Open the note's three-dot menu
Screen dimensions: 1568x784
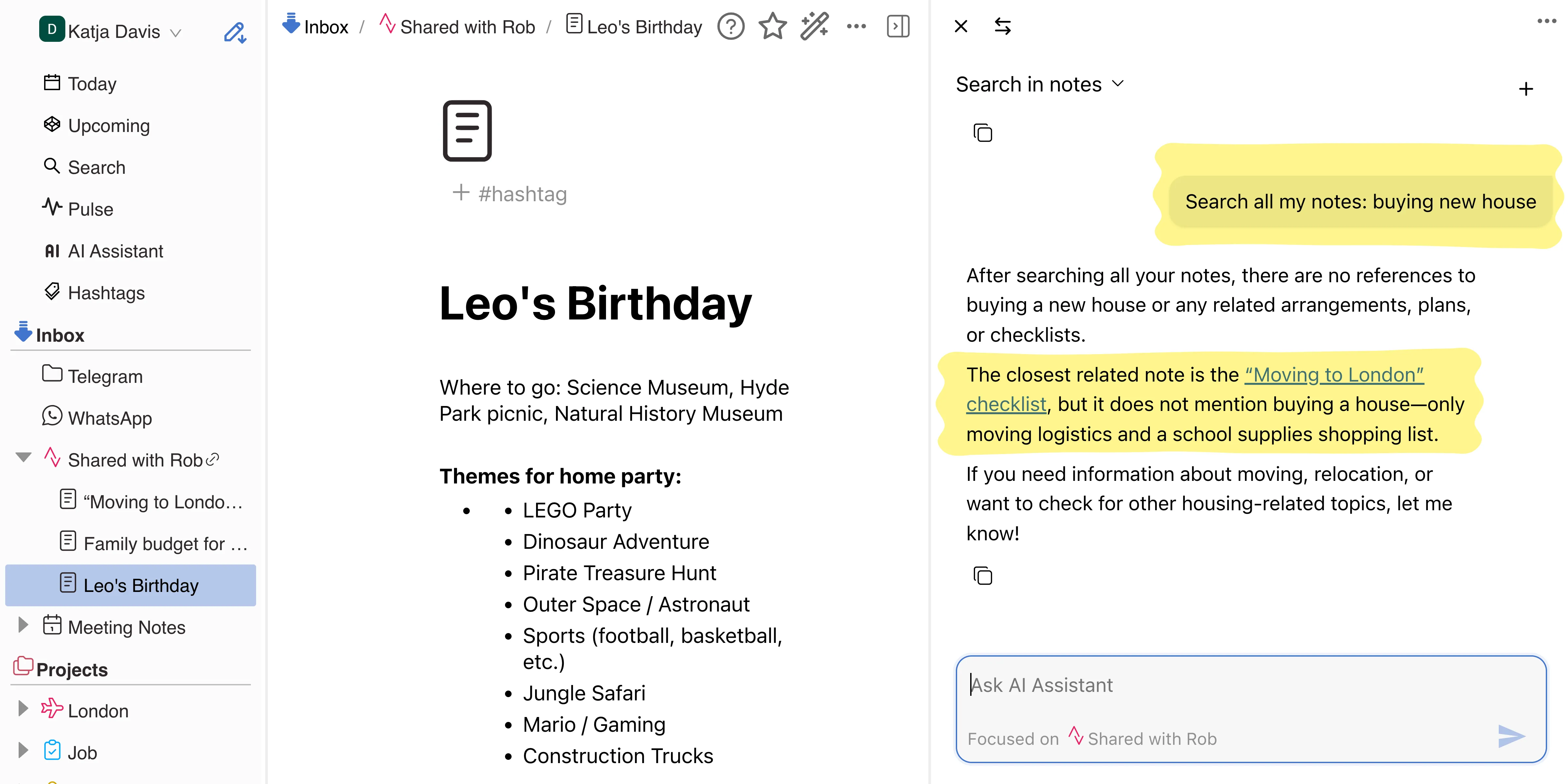856,26
